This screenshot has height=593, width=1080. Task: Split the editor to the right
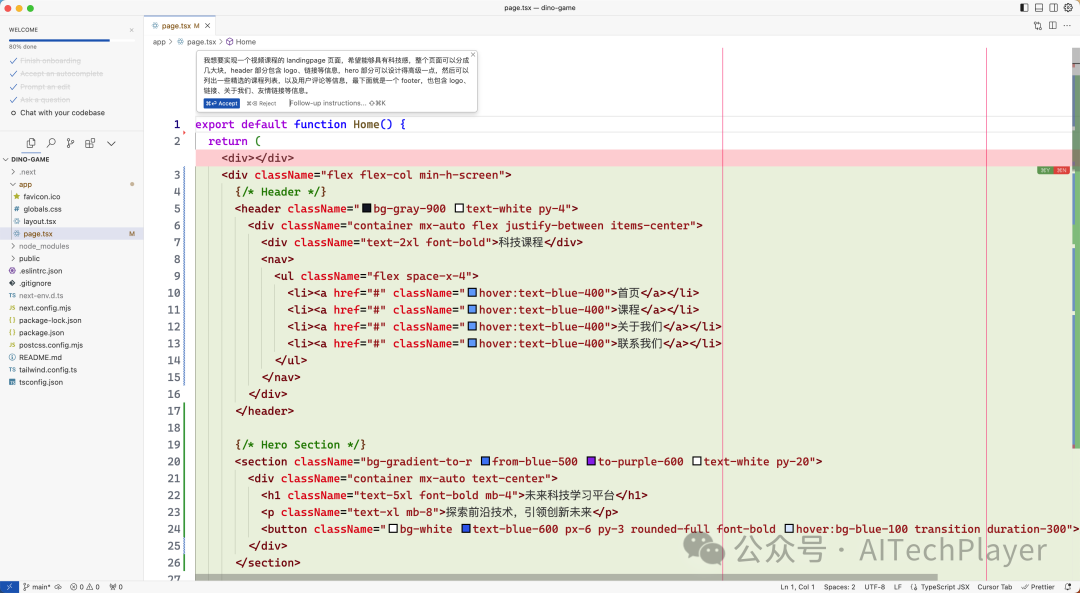[1052, 25]
